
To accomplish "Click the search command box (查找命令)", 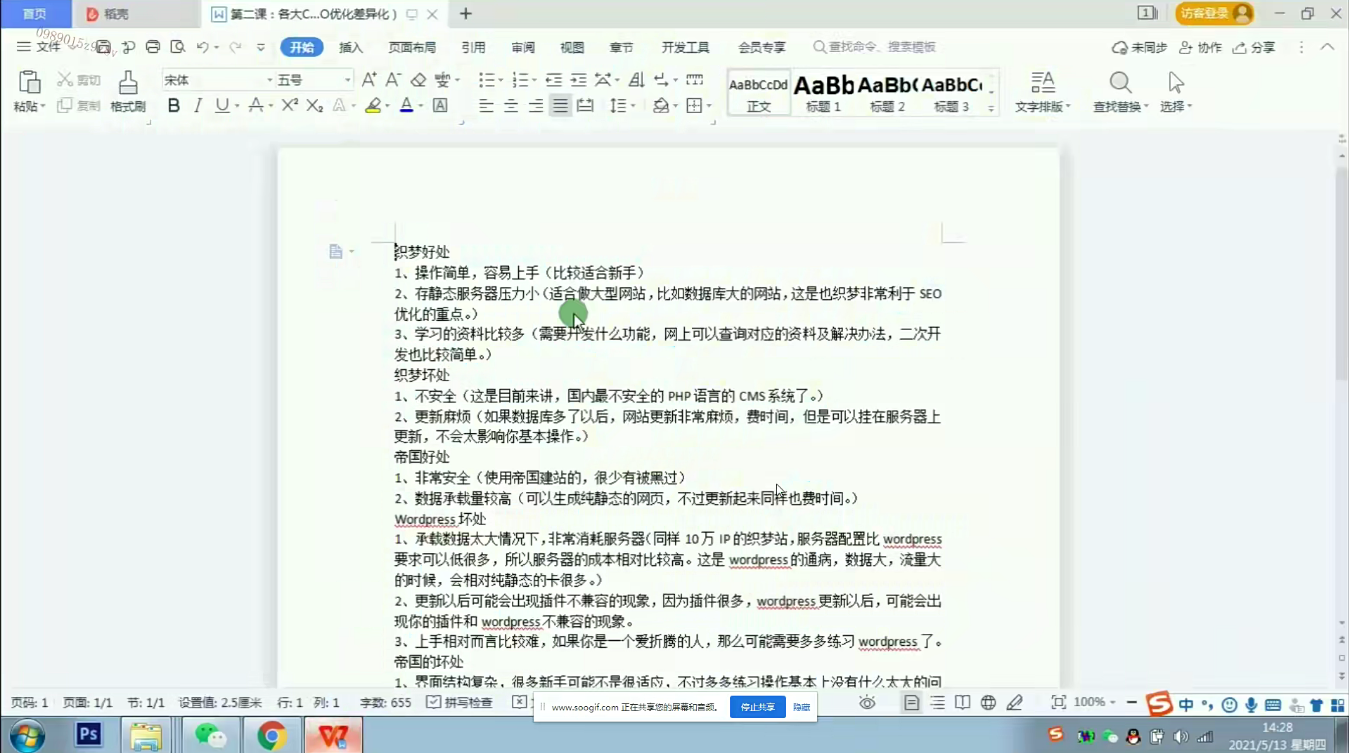I will [875, 47].
